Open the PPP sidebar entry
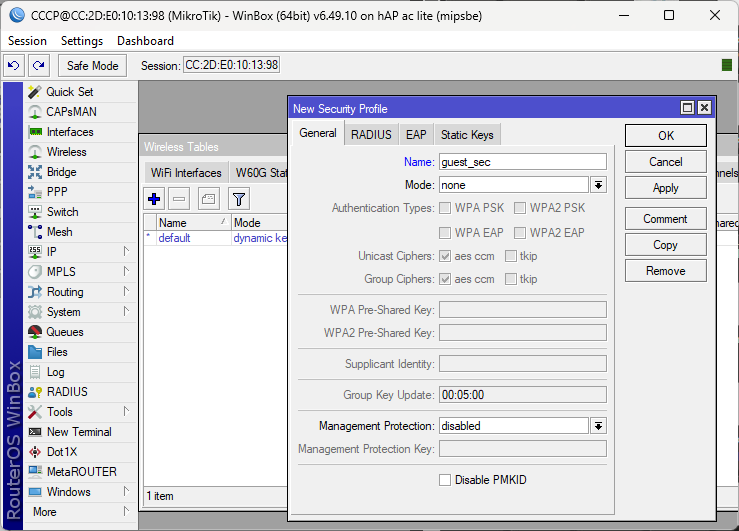This screenshot has width=739, height=531. pos(81,192)
